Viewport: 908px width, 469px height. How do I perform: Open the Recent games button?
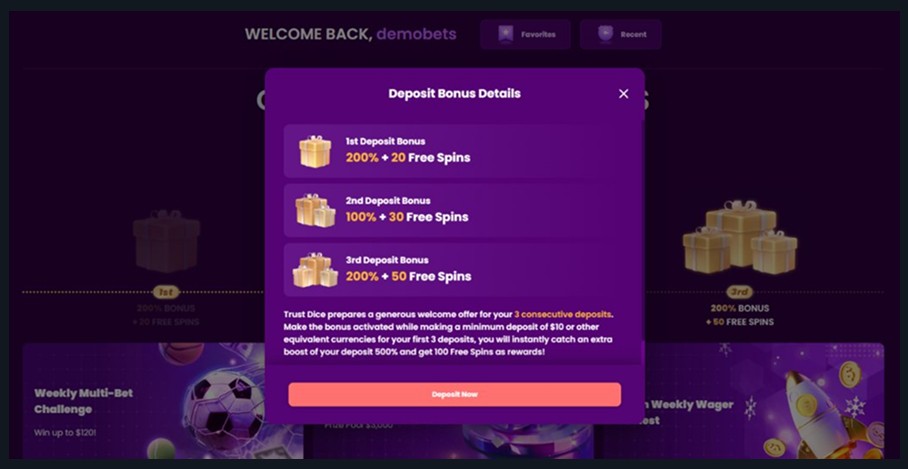[621, 34]
